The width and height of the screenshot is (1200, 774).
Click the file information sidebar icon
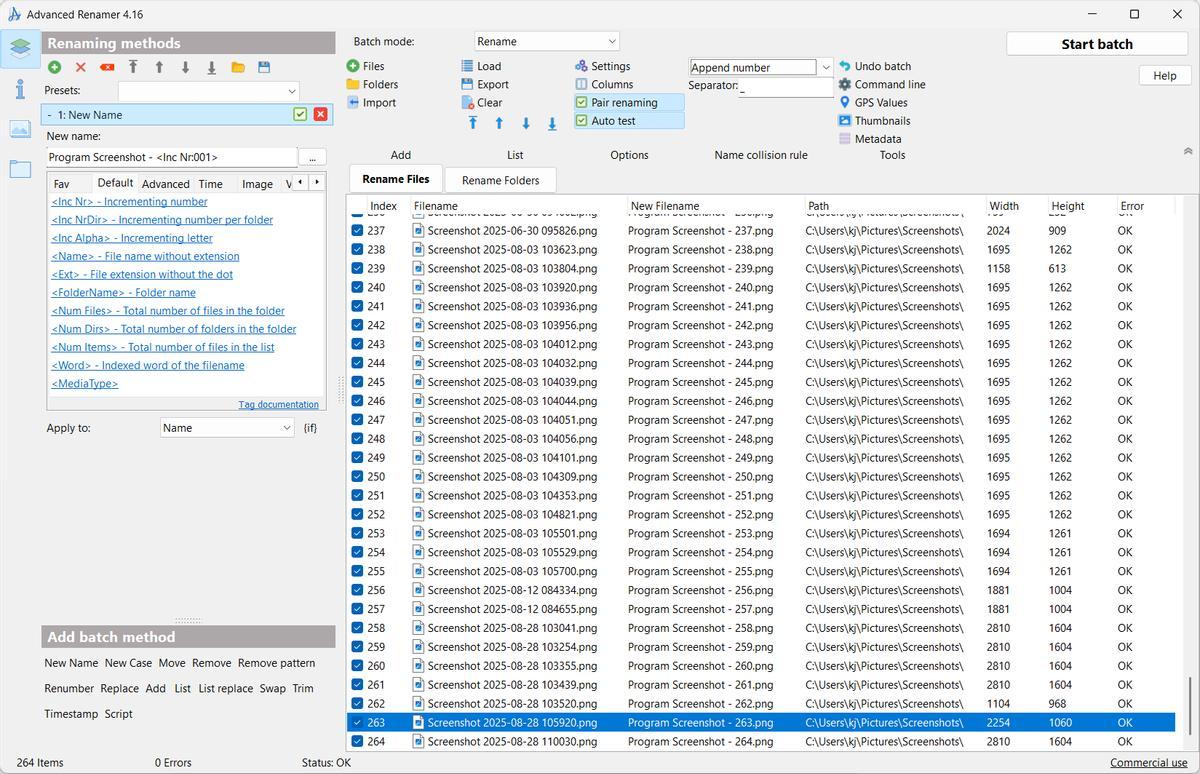point(20,89)
